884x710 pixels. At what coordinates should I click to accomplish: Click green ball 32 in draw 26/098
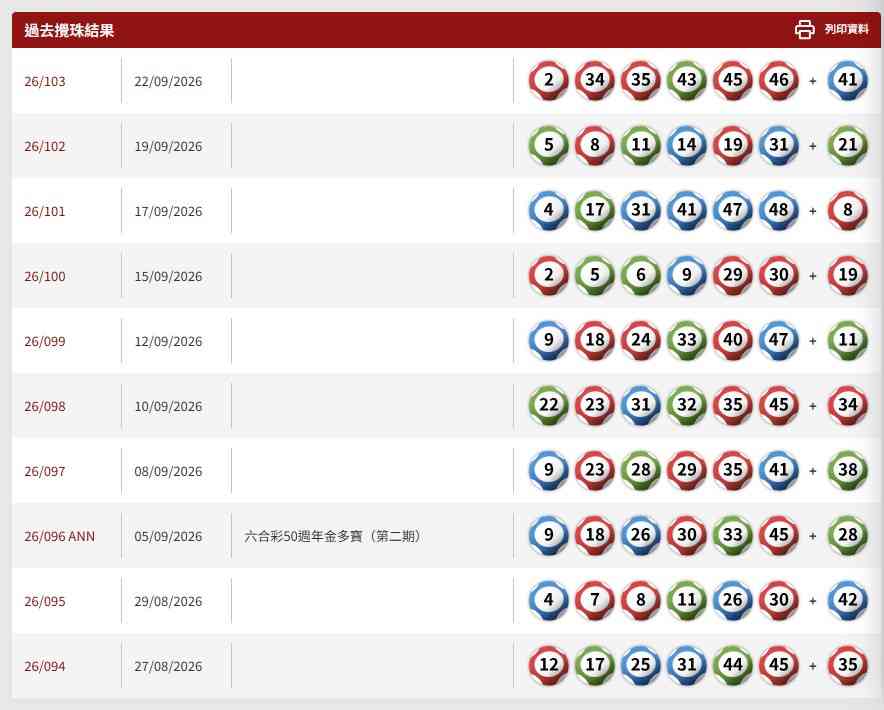coord(686,405)
